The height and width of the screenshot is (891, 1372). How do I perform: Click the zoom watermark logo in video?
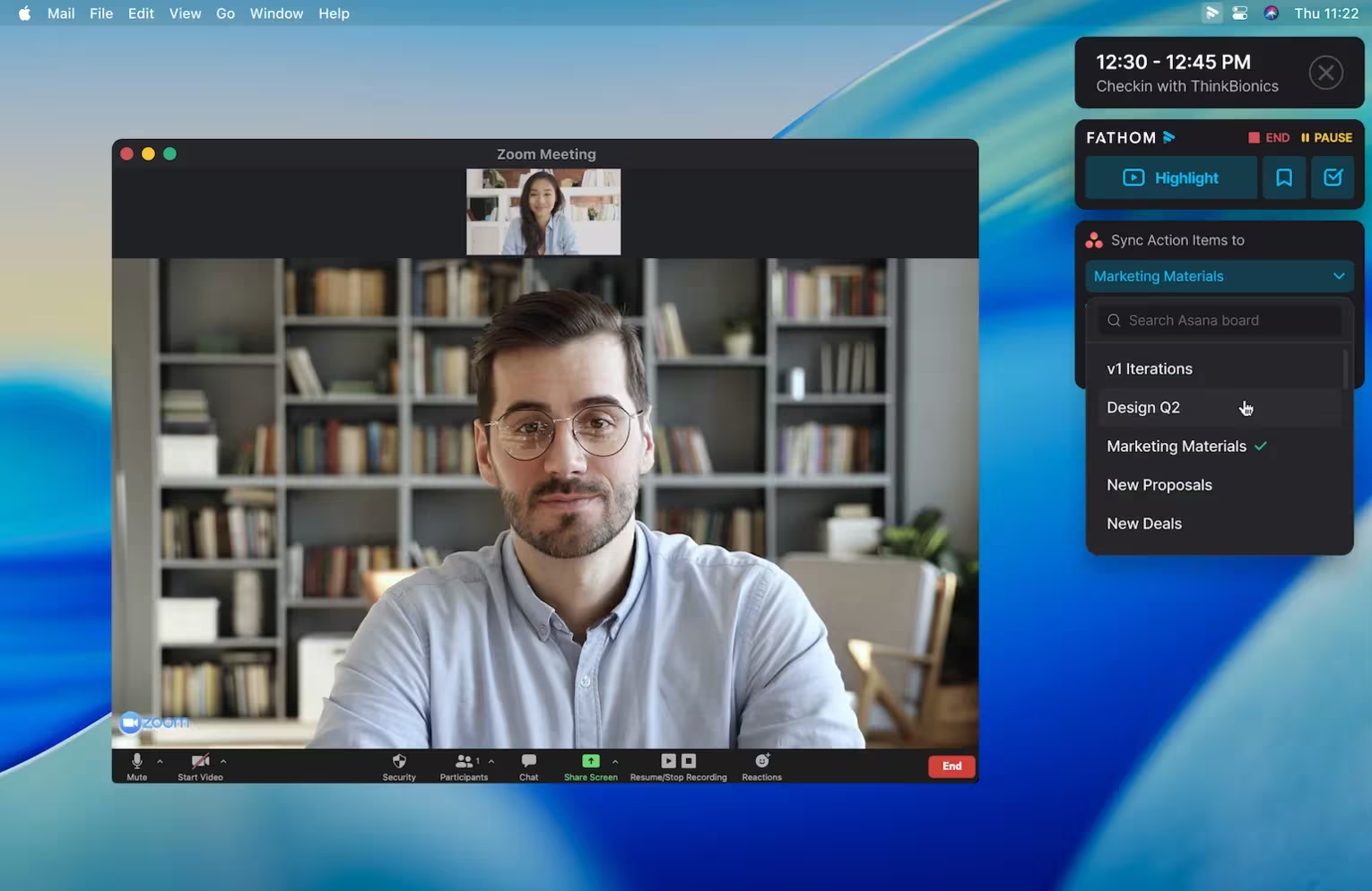154,722
